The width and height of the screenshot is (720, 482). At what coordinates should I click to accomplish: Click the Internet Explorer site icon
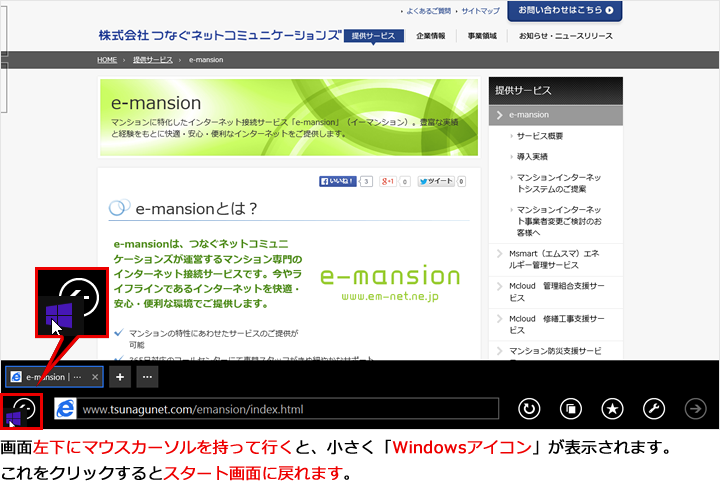(66, 409)
